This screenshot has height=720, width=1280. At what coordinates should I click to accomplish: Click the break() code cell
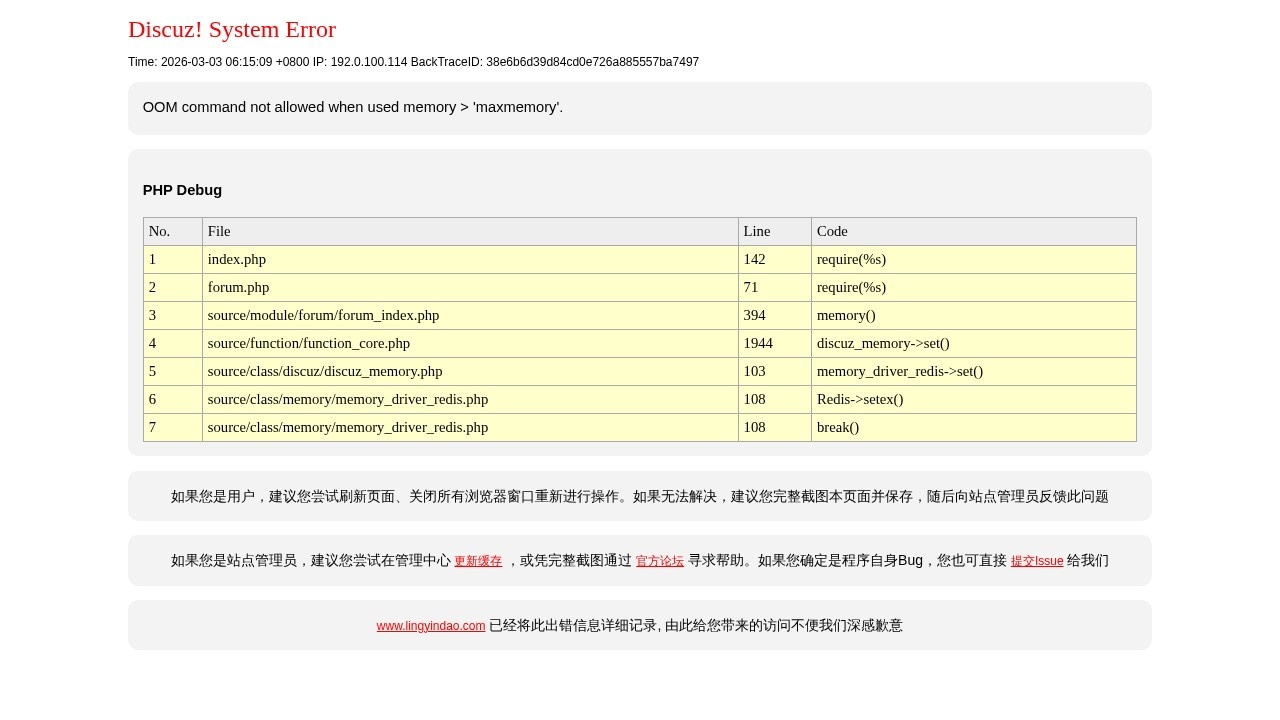tap(838, 427)
